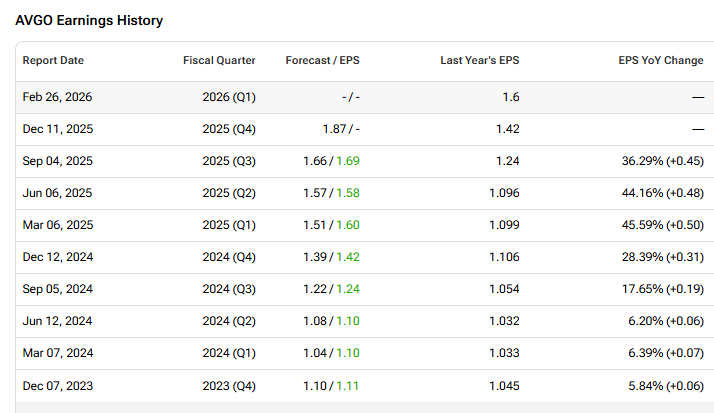Click the Last Year's EPS column header
The image size is (714, 413).
point(479,61)
